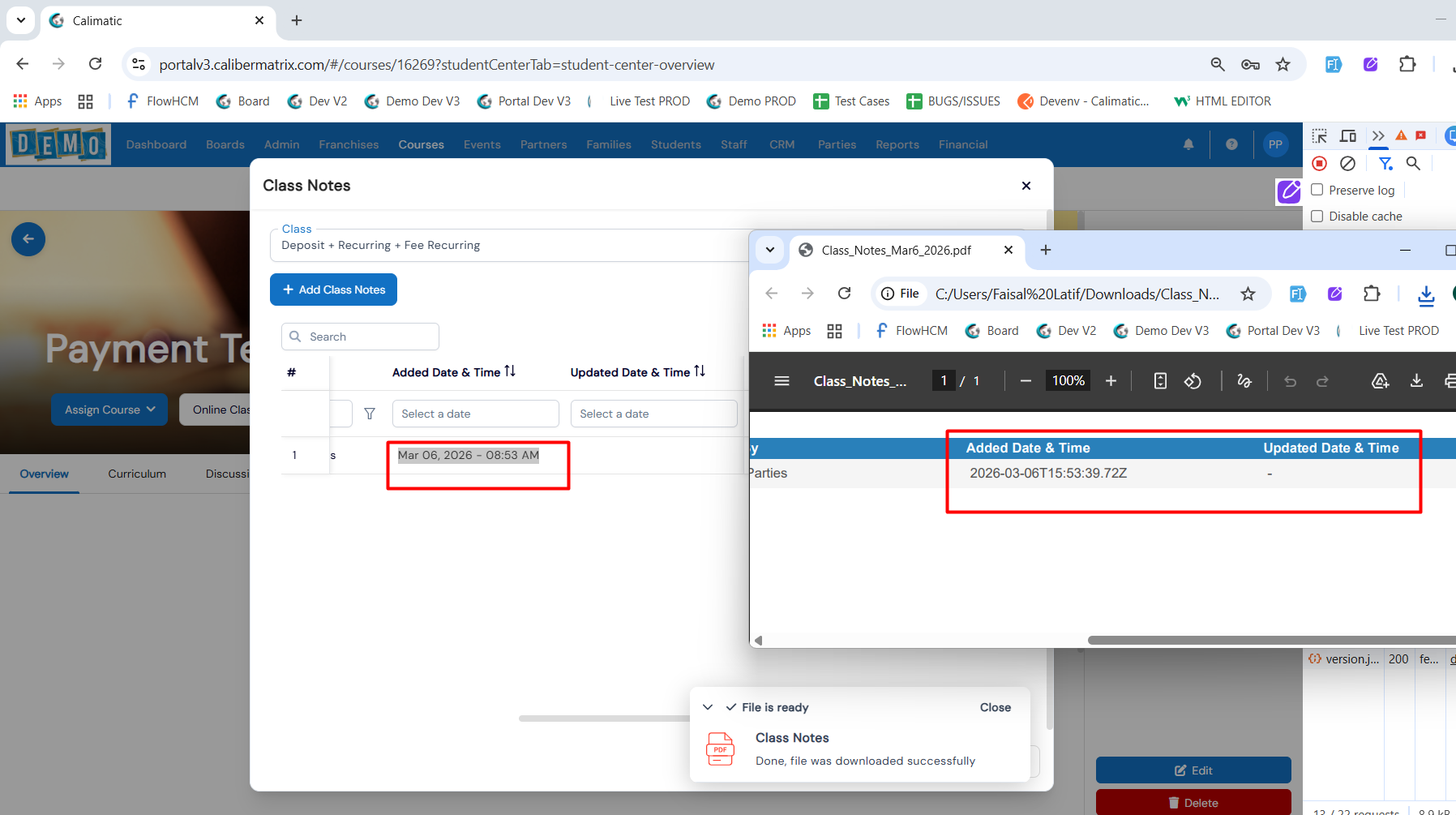Image resolution: width=1456 pixels, height=815 pixels.
Task: Open the Downloads icon in PDF browser window
Action: click(x=1426, y=295)
